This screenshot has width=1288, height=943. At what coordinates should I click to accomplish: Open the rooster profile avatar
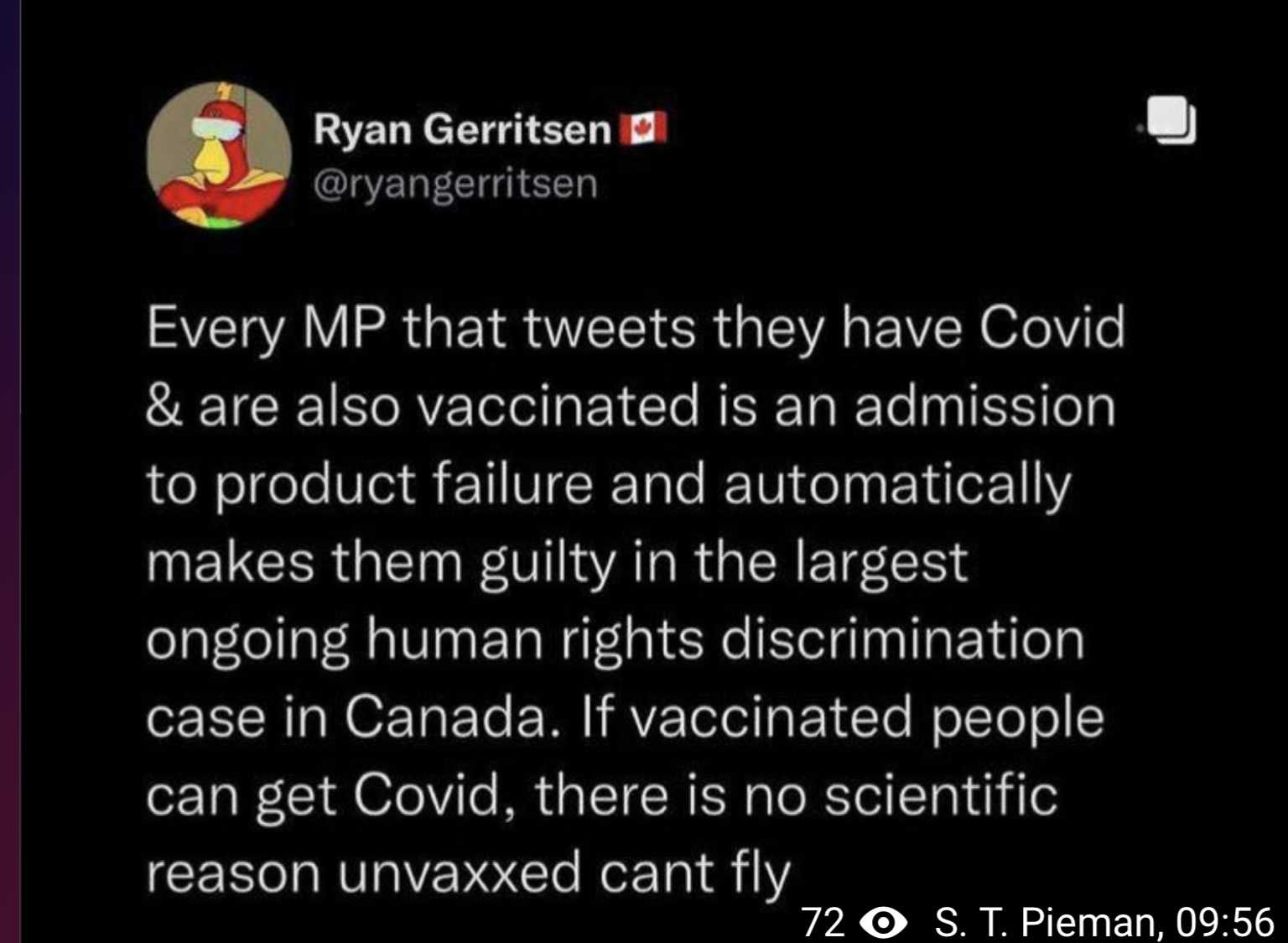219,155
